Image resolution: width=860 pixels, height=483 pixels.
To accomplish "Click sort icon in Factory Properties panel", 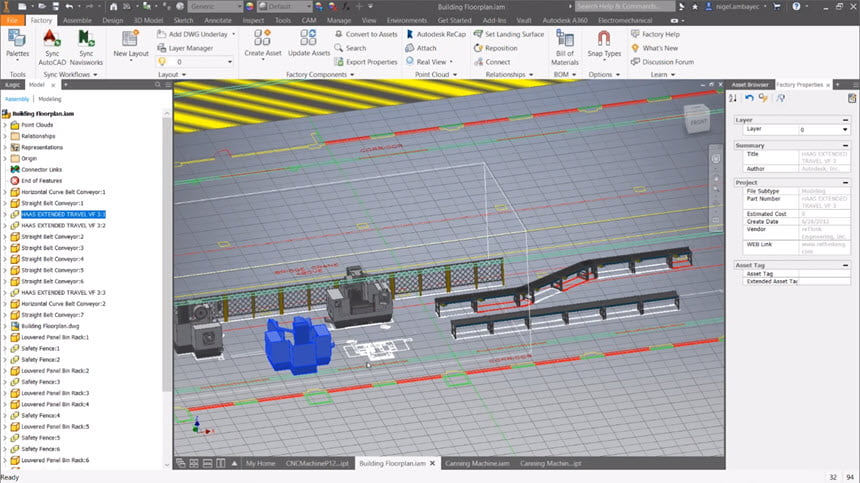I will [733, 98].
